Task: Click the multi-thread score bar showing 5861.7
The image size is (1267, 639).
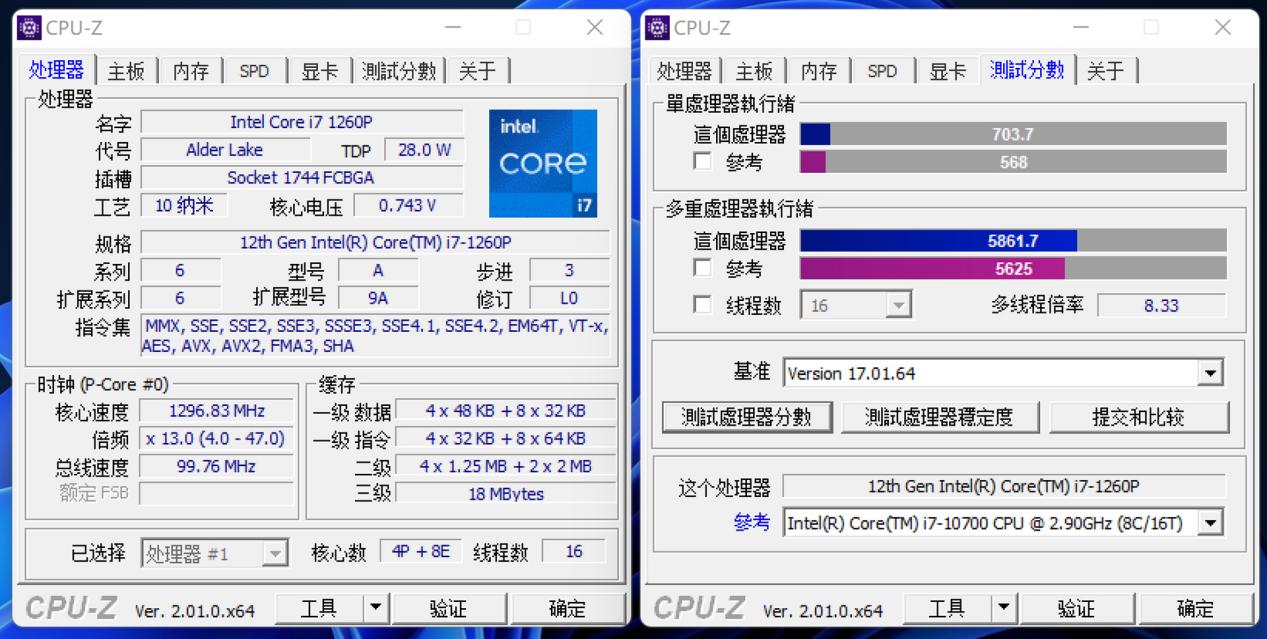Action: [1012, 240]
